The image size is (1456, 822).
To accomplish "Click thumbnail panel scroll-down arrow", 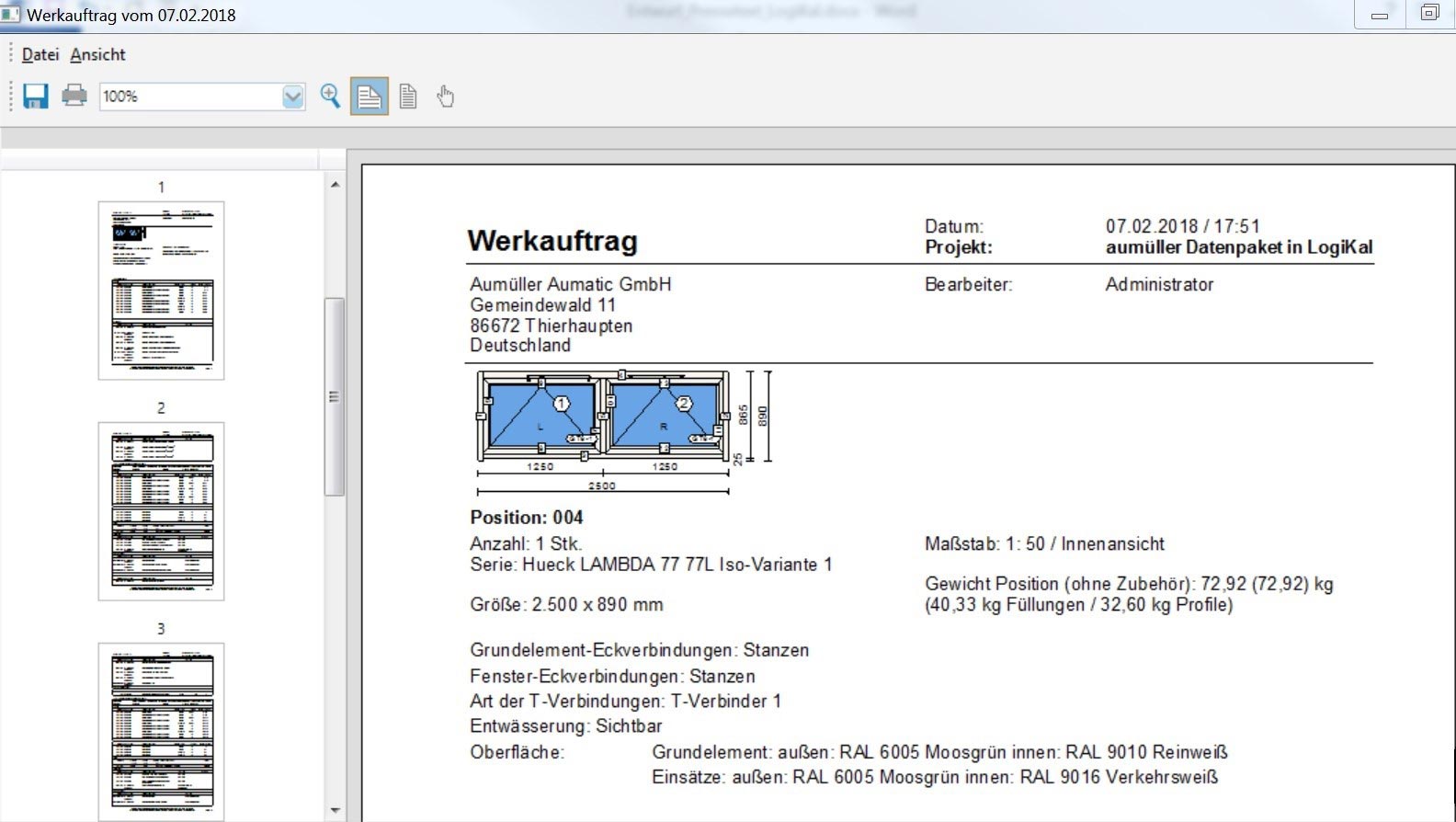I will (335, 810).
